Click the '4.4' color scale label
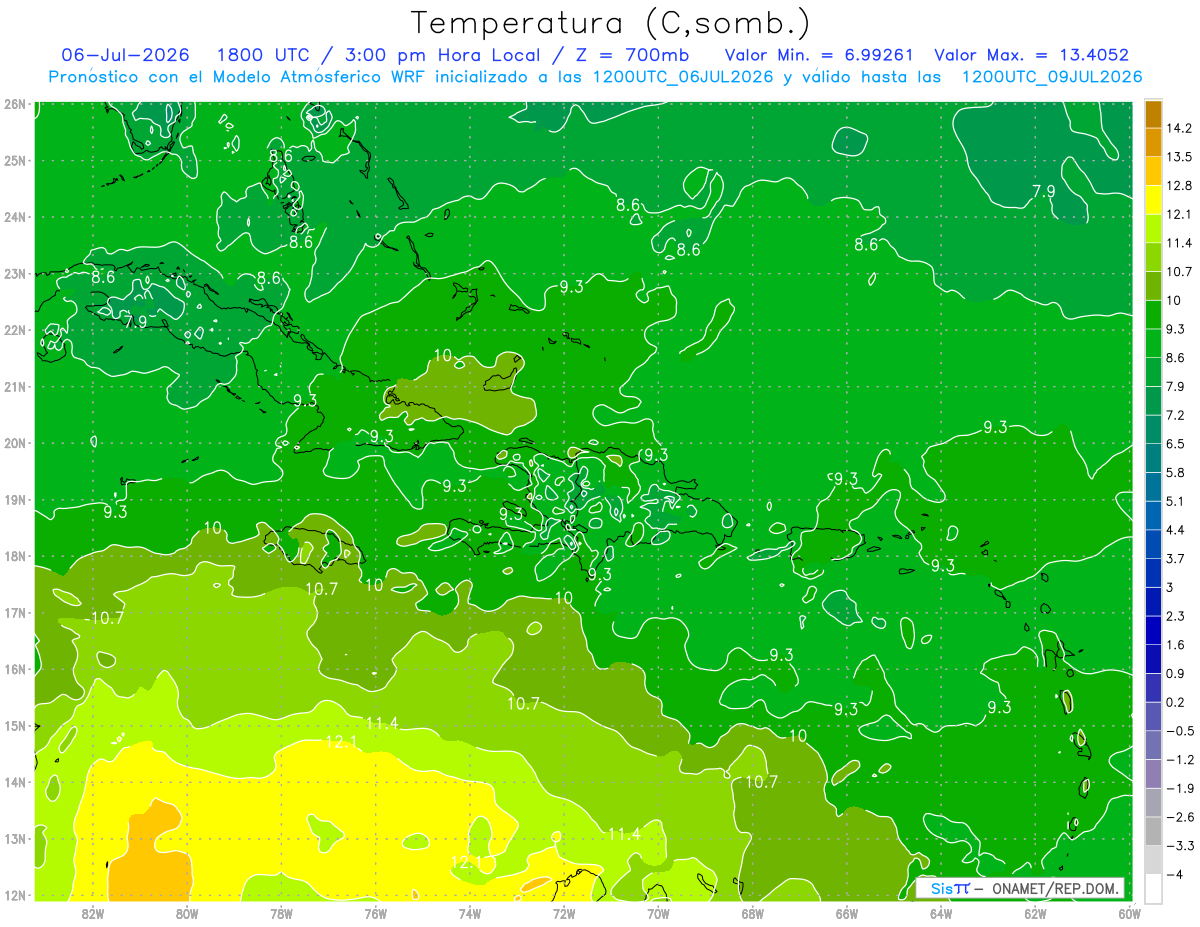The image size is (1200, 927). (1176, 529)
